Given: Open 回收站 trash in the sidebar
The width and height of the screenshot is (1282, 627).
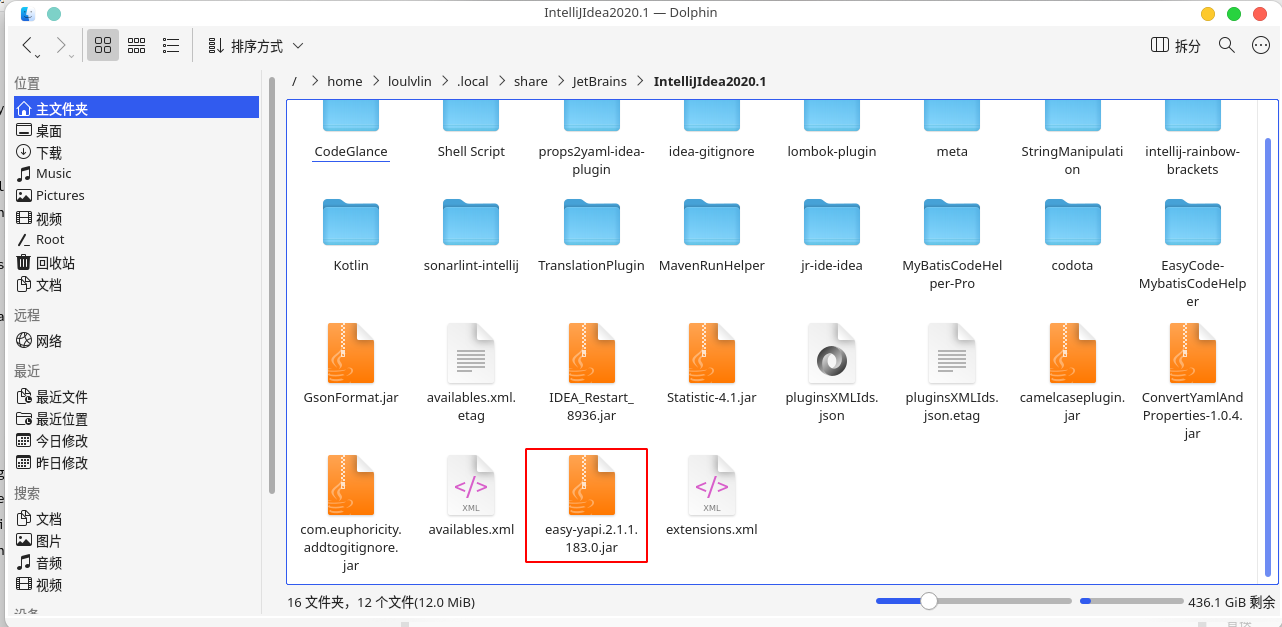Looking at the screenshot, I should [136, 262].
